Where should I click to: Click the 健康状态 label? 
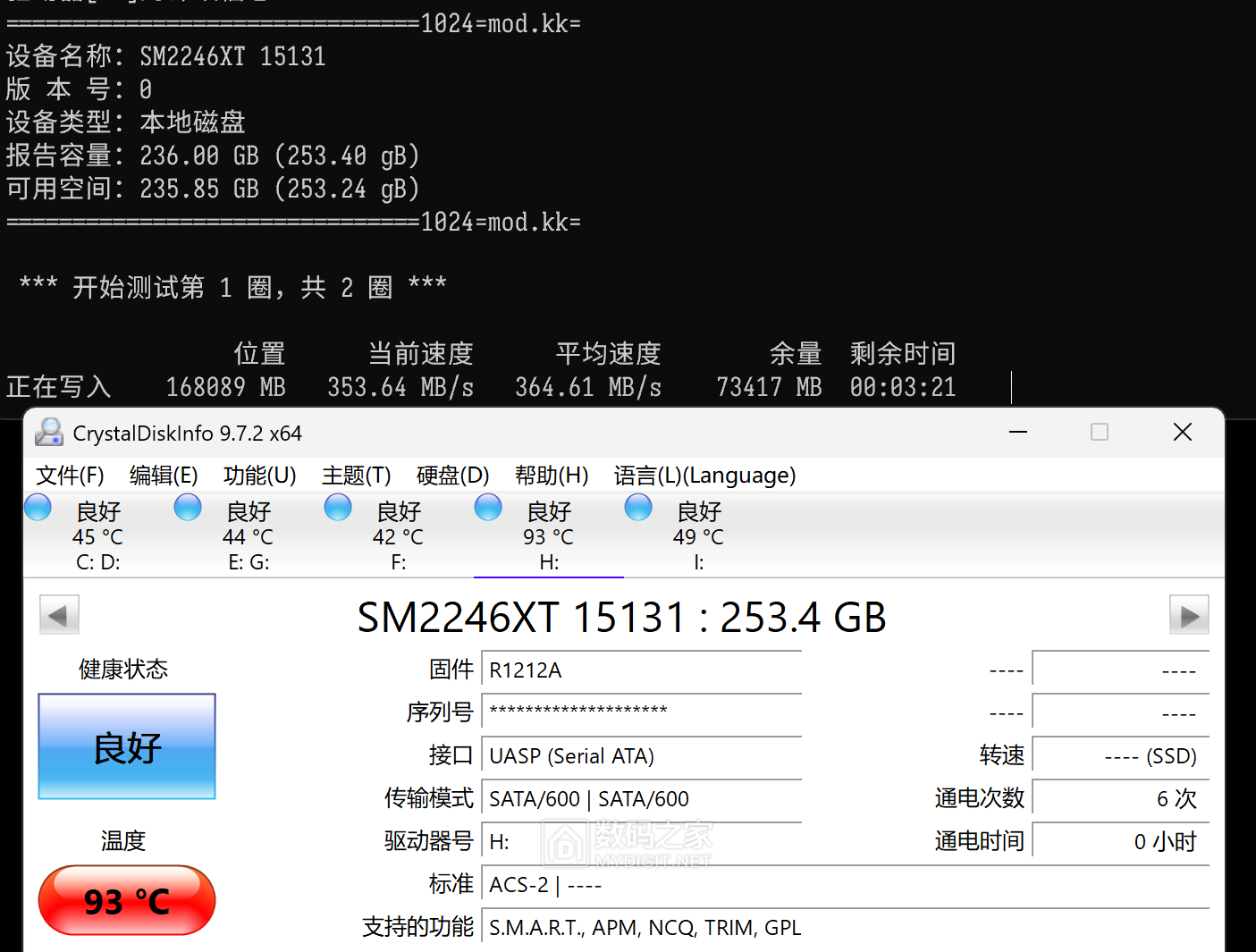123,670
